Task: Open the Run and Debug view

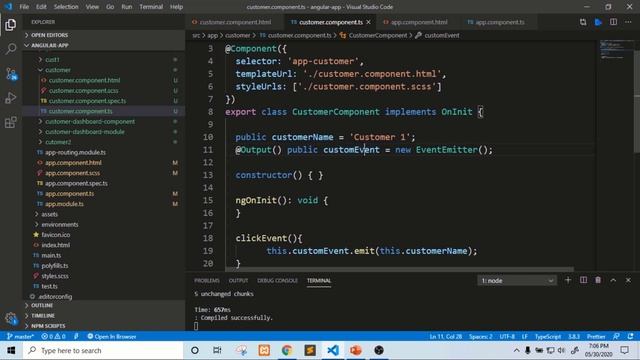Action: pyautogui.click(x=11, y=98)
